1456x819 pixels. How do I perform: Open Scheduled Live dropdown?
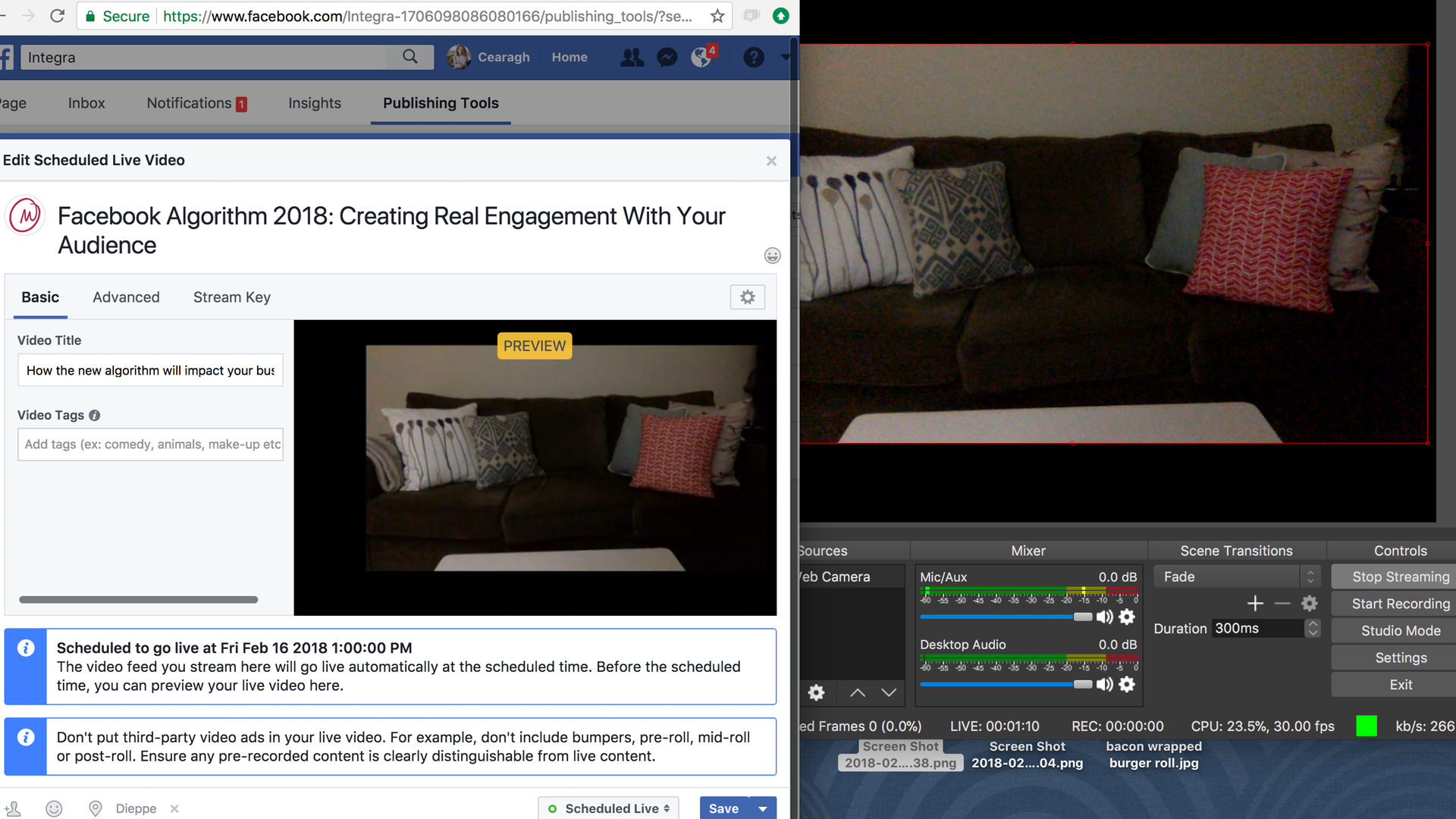point(608,808)
